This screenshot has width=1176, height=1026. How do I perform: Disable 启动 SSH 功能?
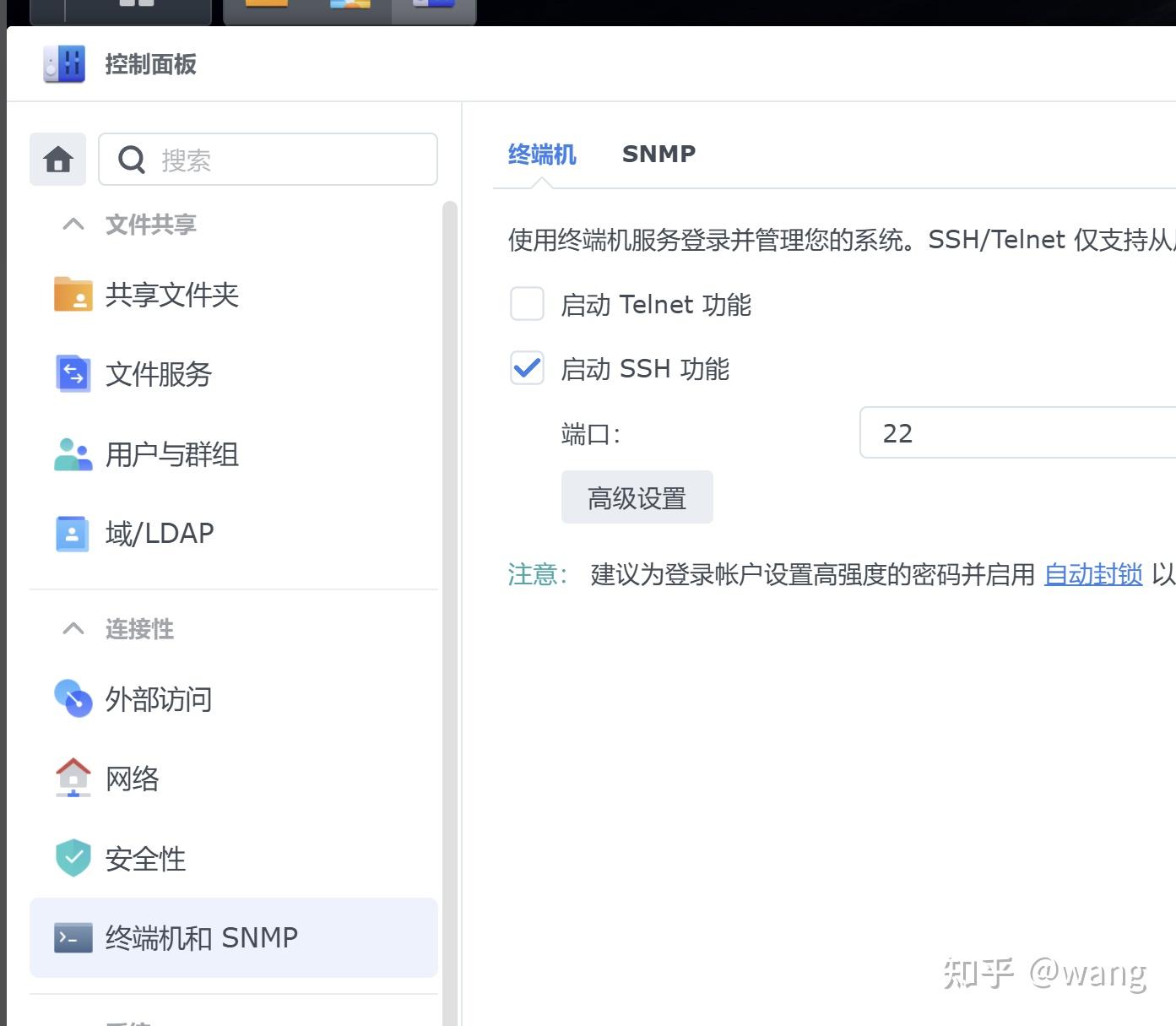(x=526, y=368)
